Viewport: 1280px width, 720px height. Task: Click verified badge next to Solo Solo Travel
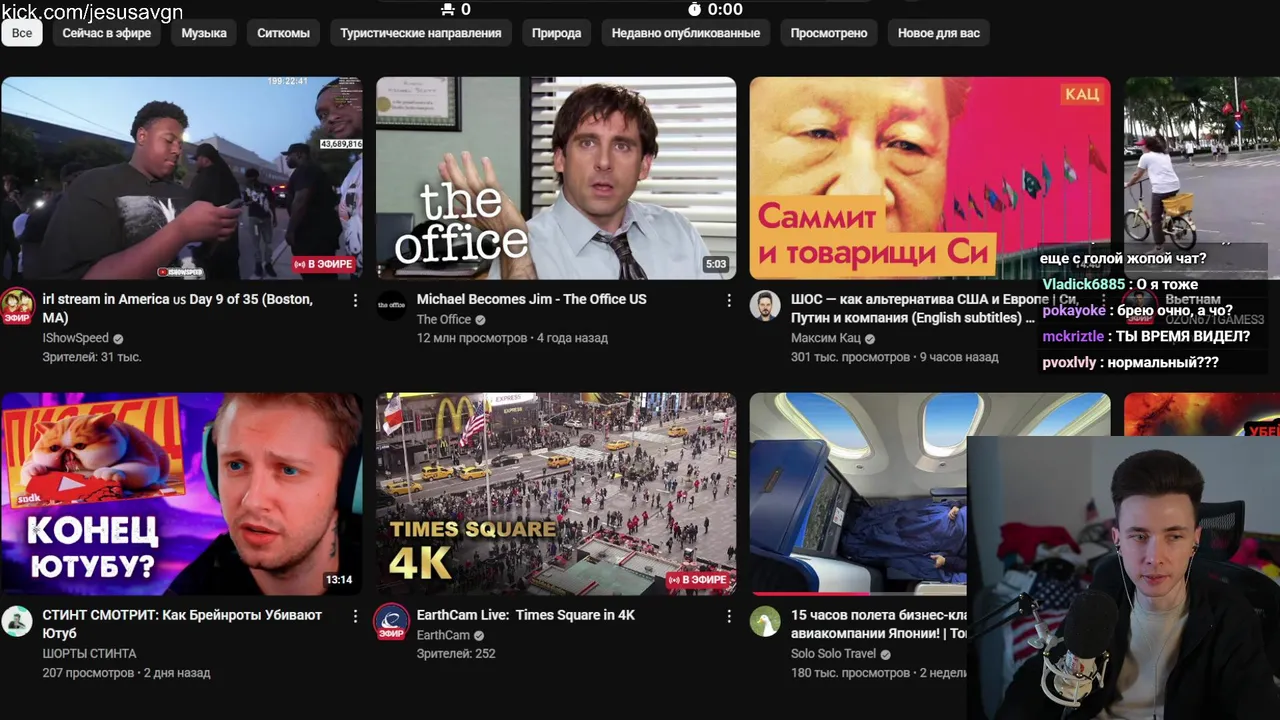coord(886,655)
